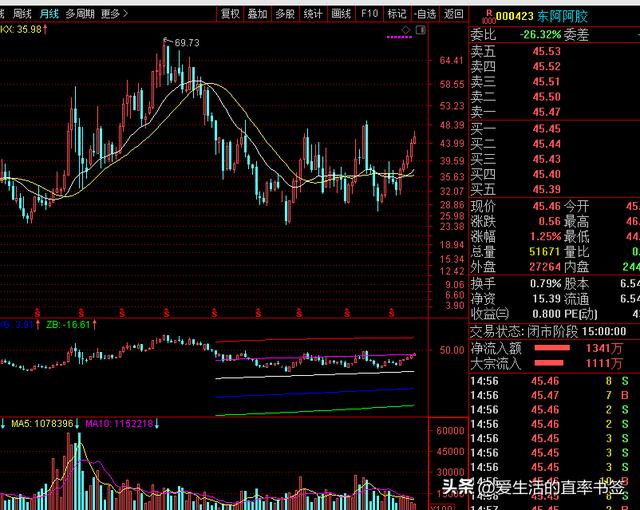Open the 多周期 multi-period dropdown

pyautogui.click(x=80, y=14)
